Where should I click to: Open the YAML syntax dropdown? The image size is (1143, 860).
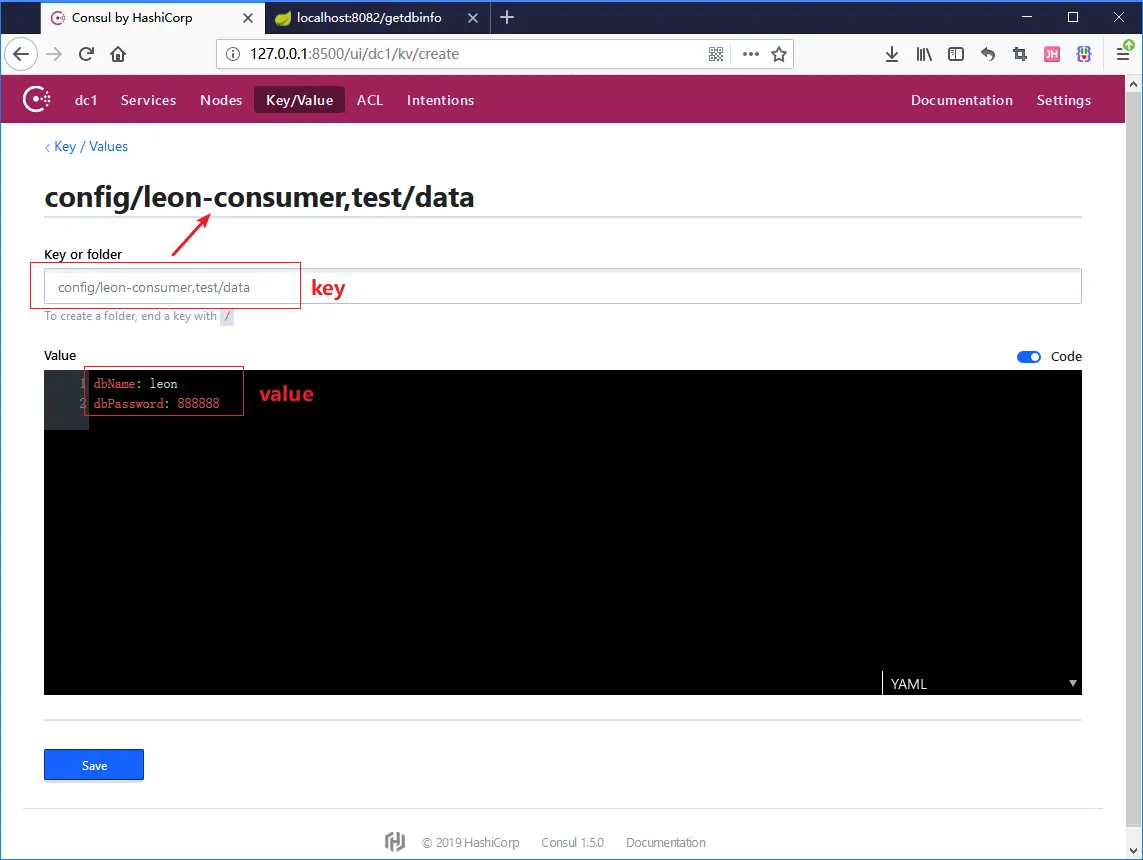click(x=982, y=684)
